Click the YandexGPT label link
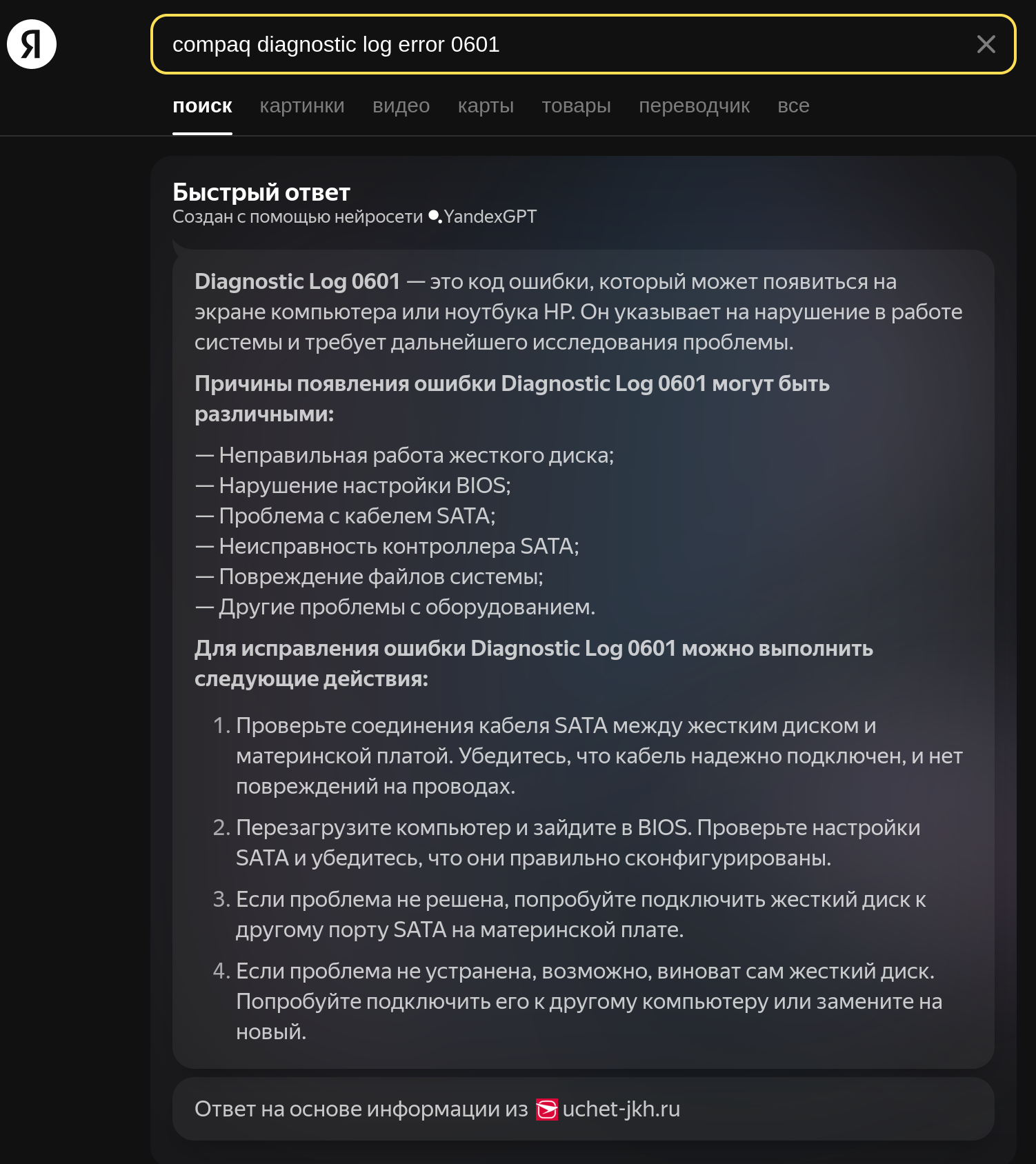Screen dimensions: 1036x1164 coord(490,217)
